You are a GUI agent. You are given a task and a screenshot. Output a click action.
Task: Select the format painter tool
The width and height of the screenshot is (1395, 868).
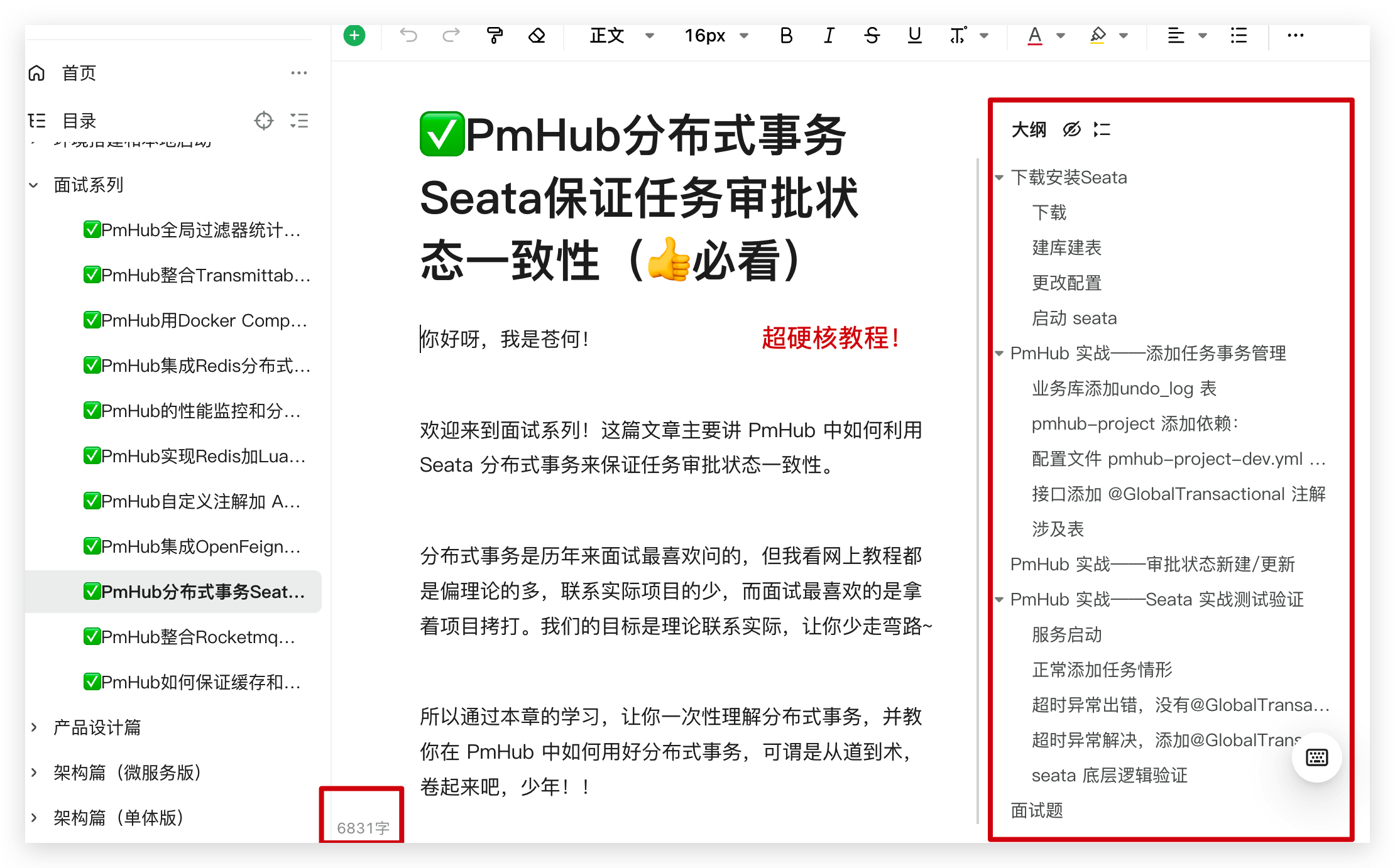[x=495, y=35]
